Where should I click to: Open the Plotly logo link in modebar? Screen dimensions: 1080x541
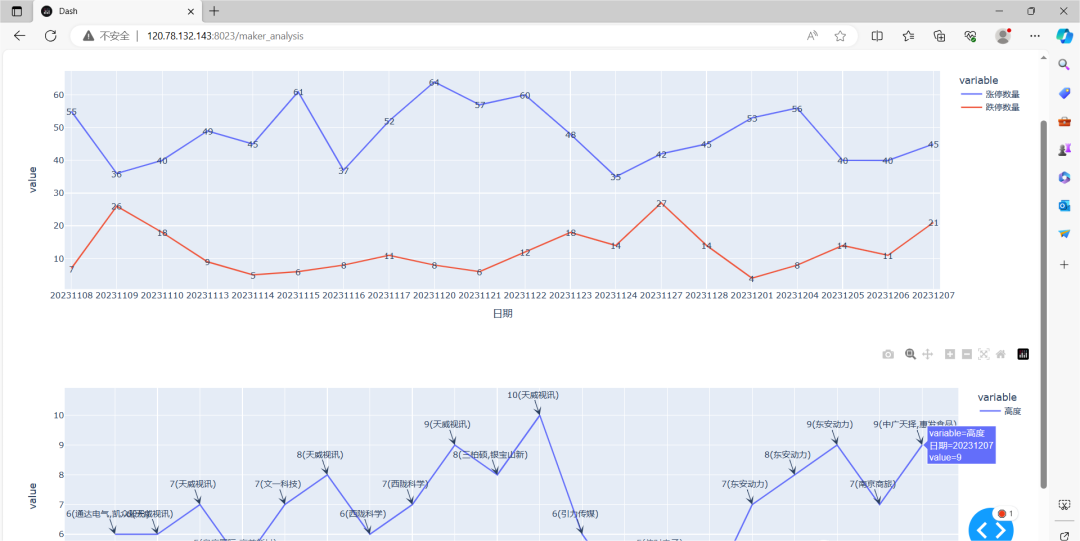tap(1023, 354)
